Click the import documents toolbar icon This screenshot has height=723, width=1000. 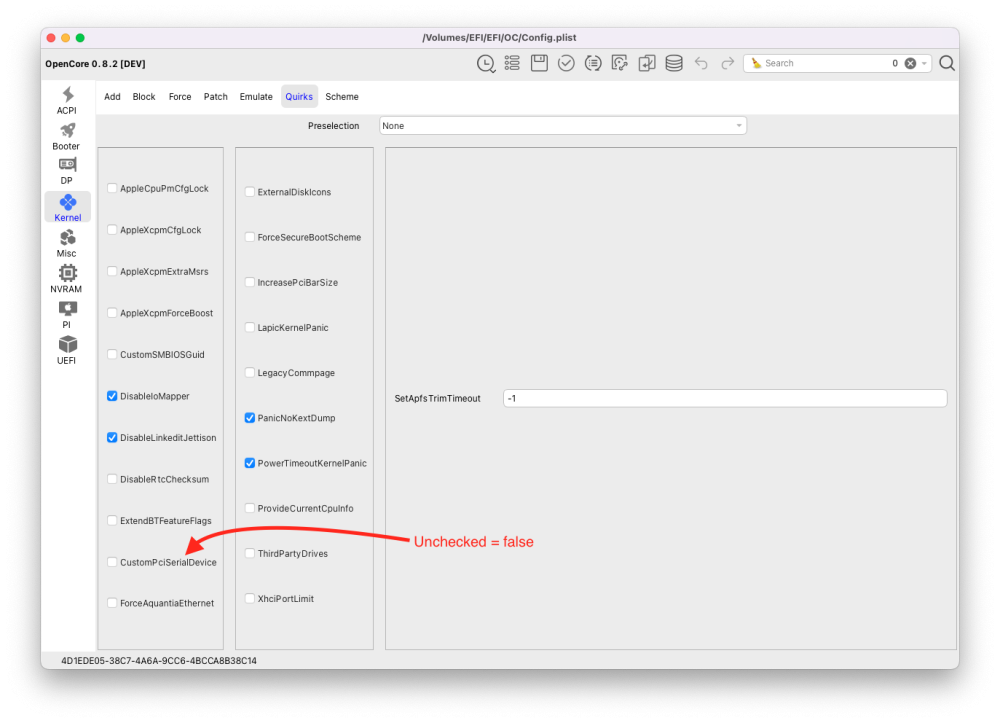tap(647, 63)
